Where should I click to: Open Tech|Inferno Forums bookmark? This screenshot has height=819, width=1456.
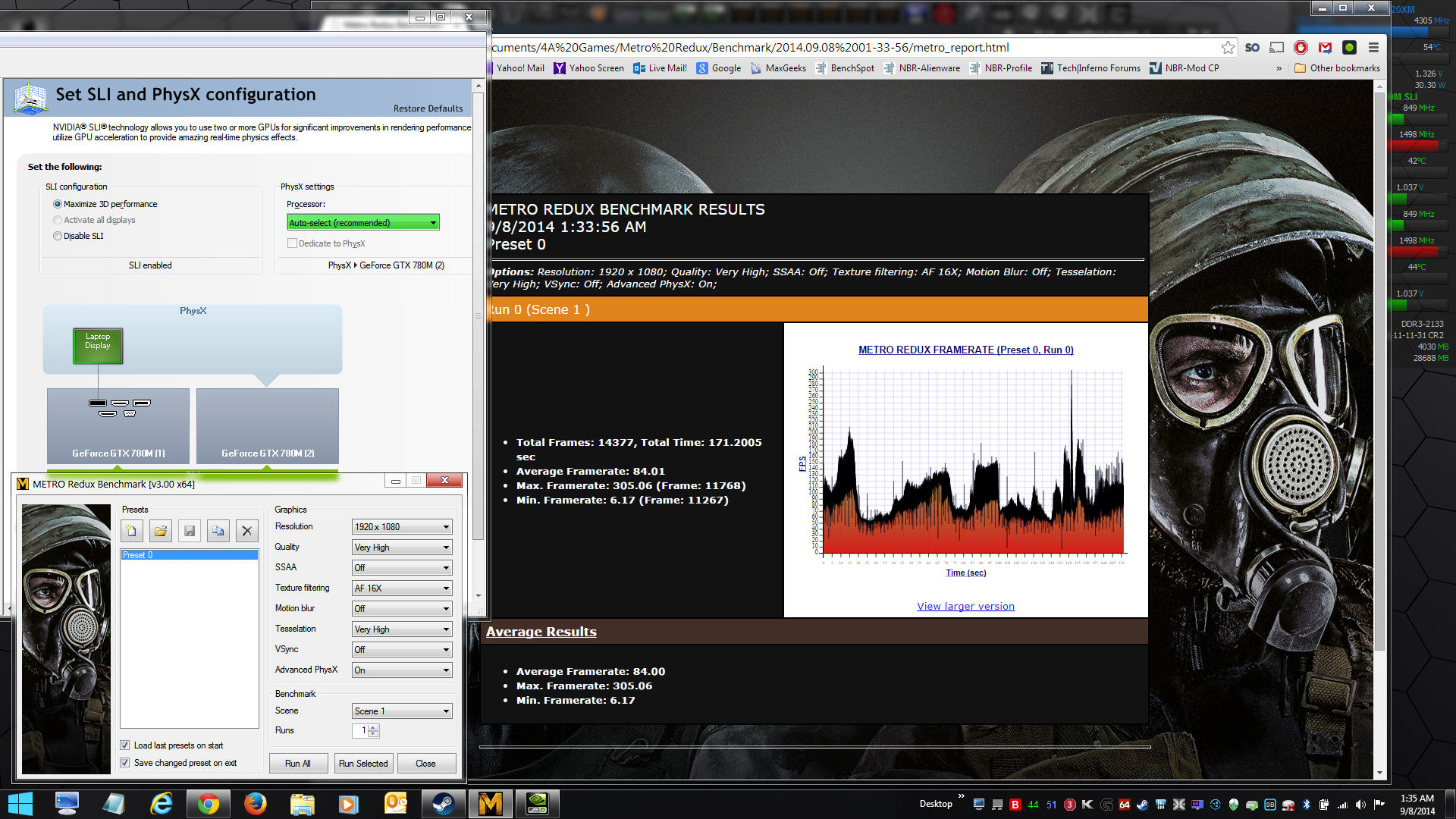[x=1091, y=68]
